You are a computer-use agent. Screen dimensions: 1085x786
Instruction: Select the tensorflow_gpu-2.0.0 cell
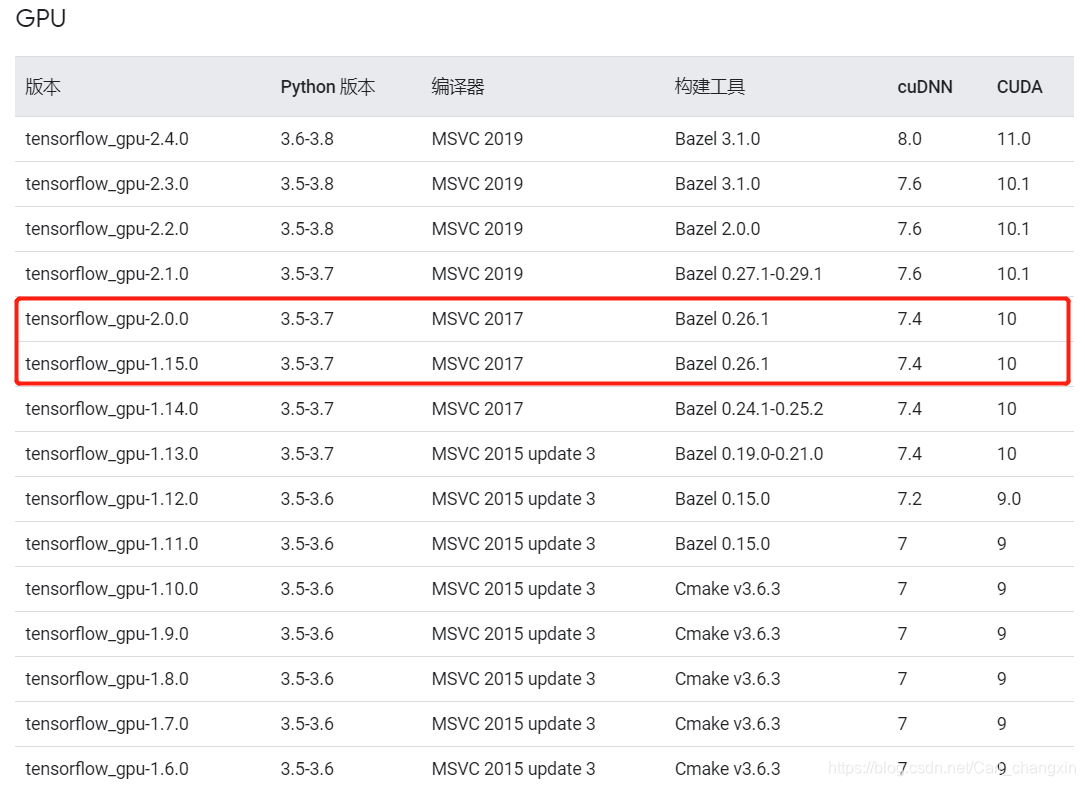pos(107,319)
